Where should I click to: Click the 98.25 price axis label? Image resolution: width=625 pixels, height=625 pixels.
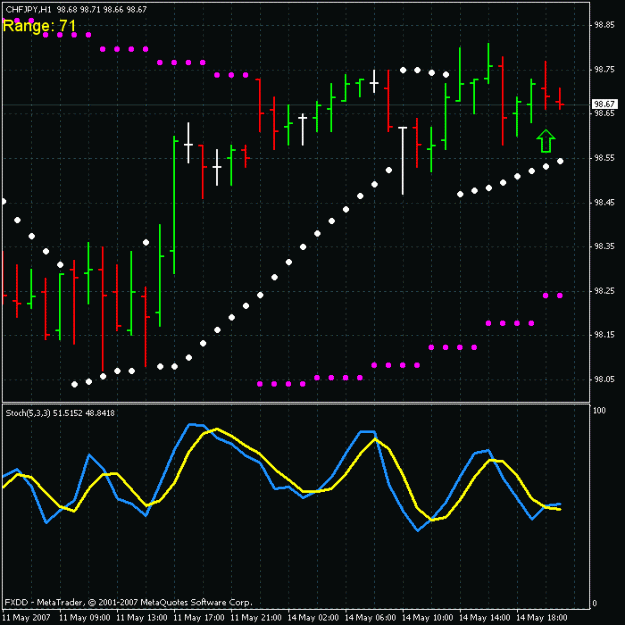coord(604,291)
